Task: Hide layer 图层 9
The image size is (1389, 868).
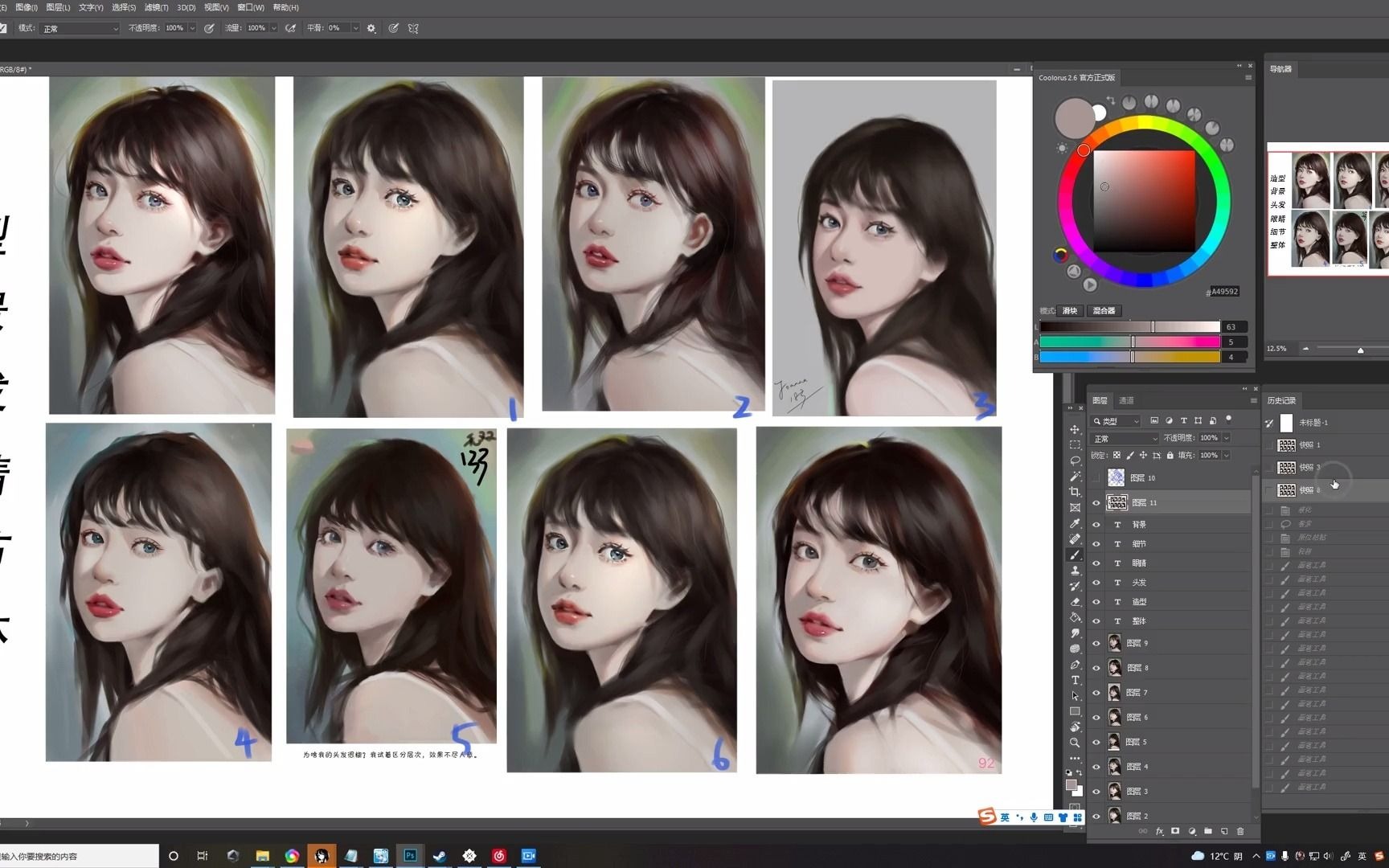Action: 1096,643
